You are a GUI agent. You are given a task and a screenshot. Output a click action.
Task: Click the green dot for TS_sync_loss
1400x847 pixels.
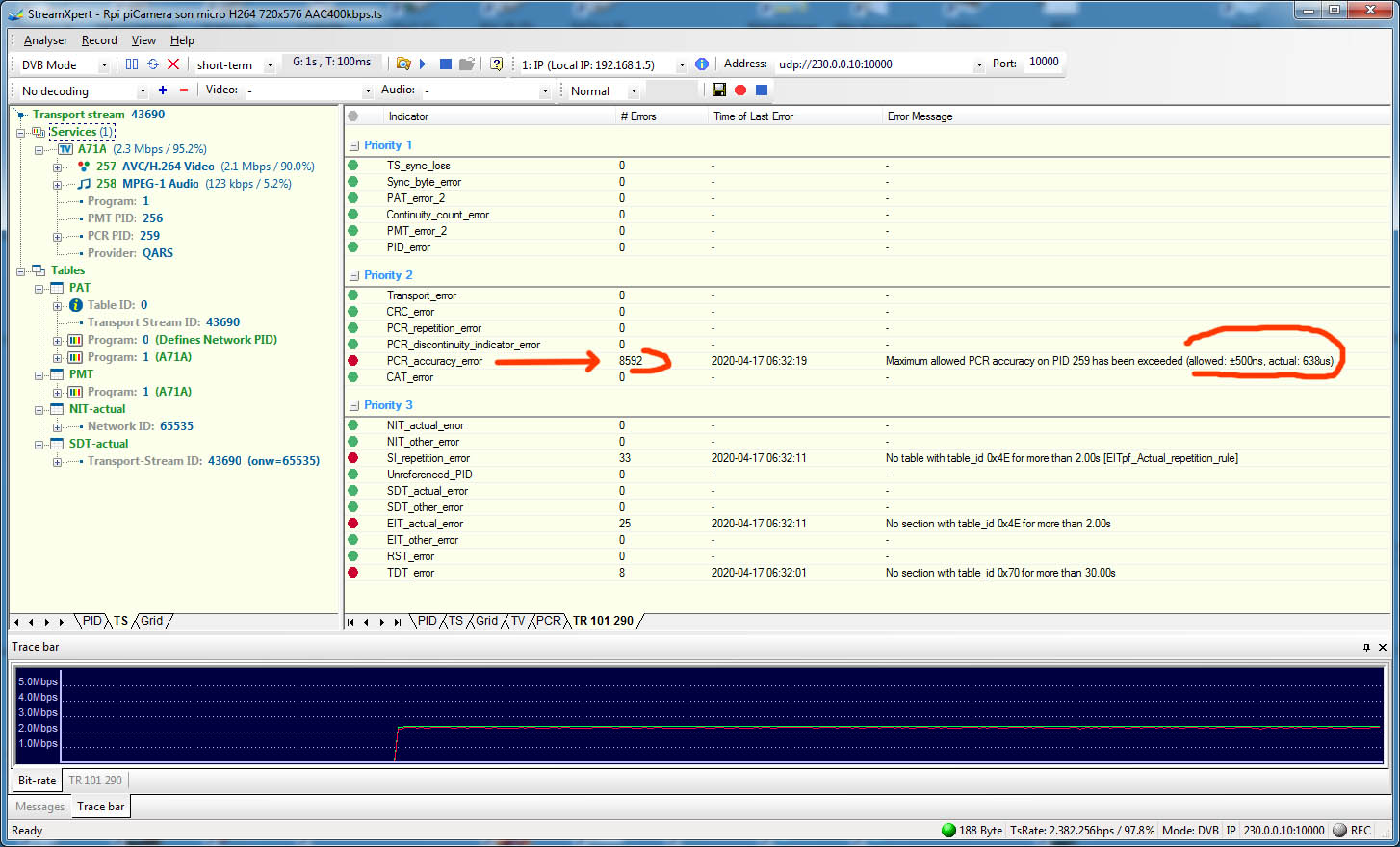[352, 166]
